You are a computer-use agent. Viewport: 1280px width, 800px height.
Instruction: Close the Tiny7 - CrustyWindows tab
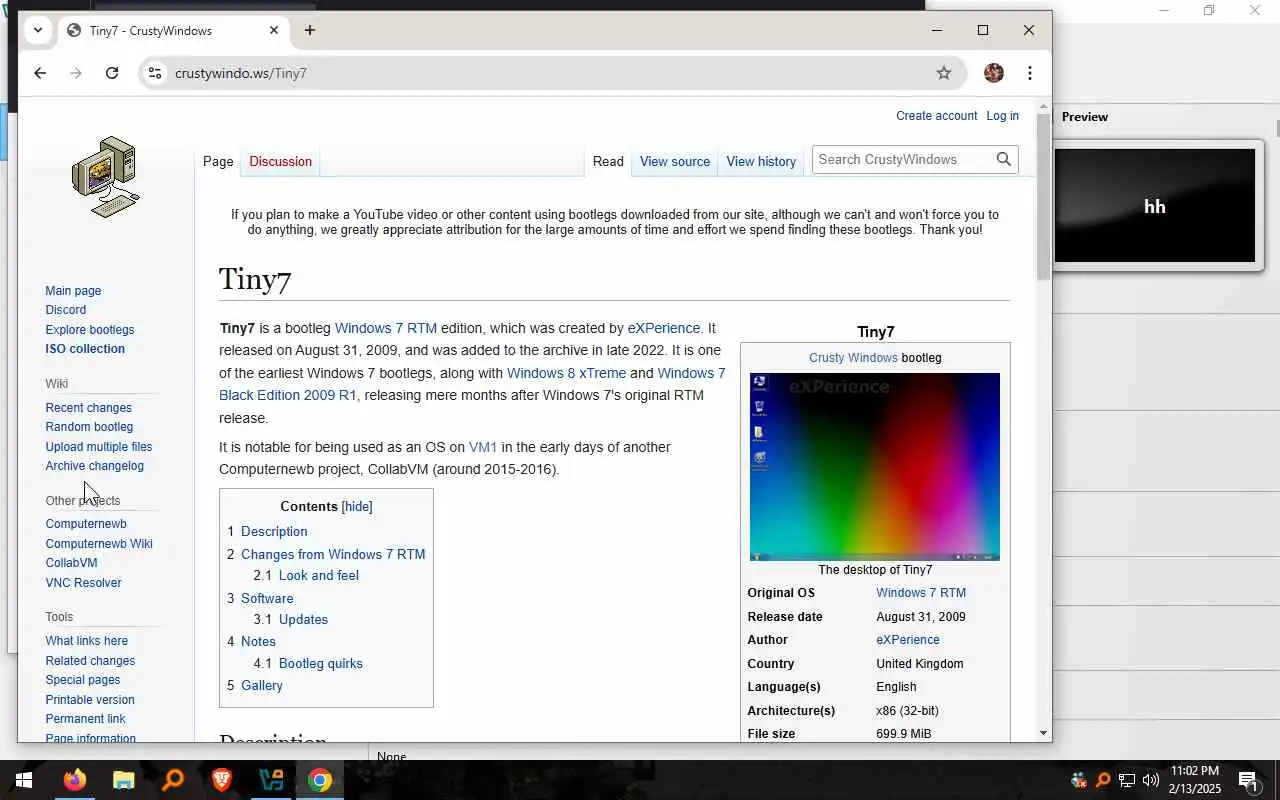click(273, 30)
